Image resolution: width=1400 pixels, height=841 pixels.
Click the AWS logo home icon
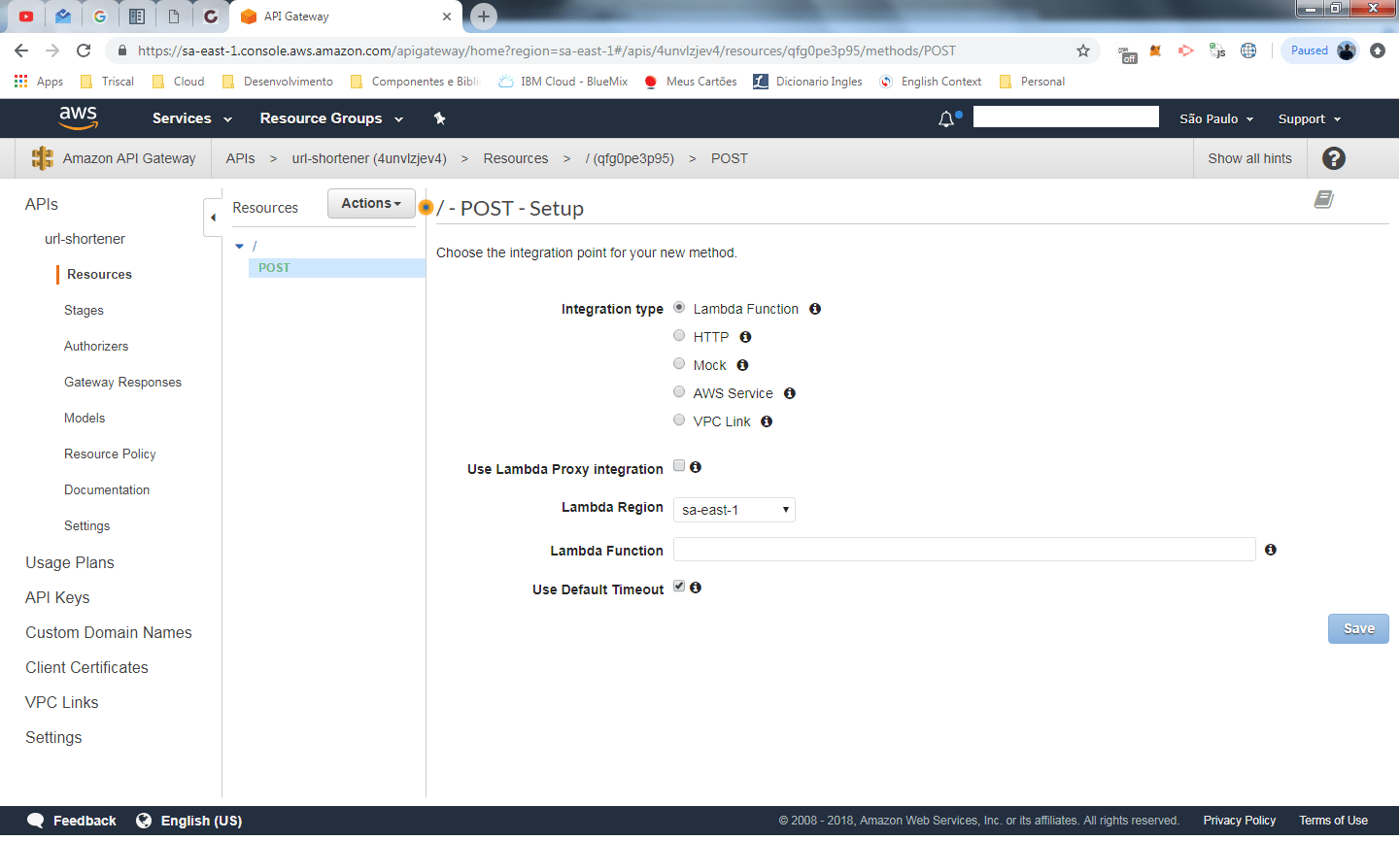click(79, 118)
